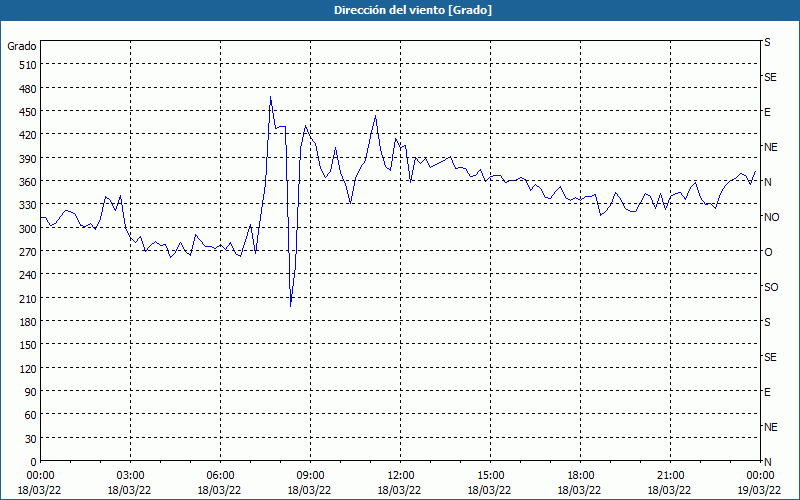
Task: Select the 30 value on the degree axis
Action: pos(31,439)
